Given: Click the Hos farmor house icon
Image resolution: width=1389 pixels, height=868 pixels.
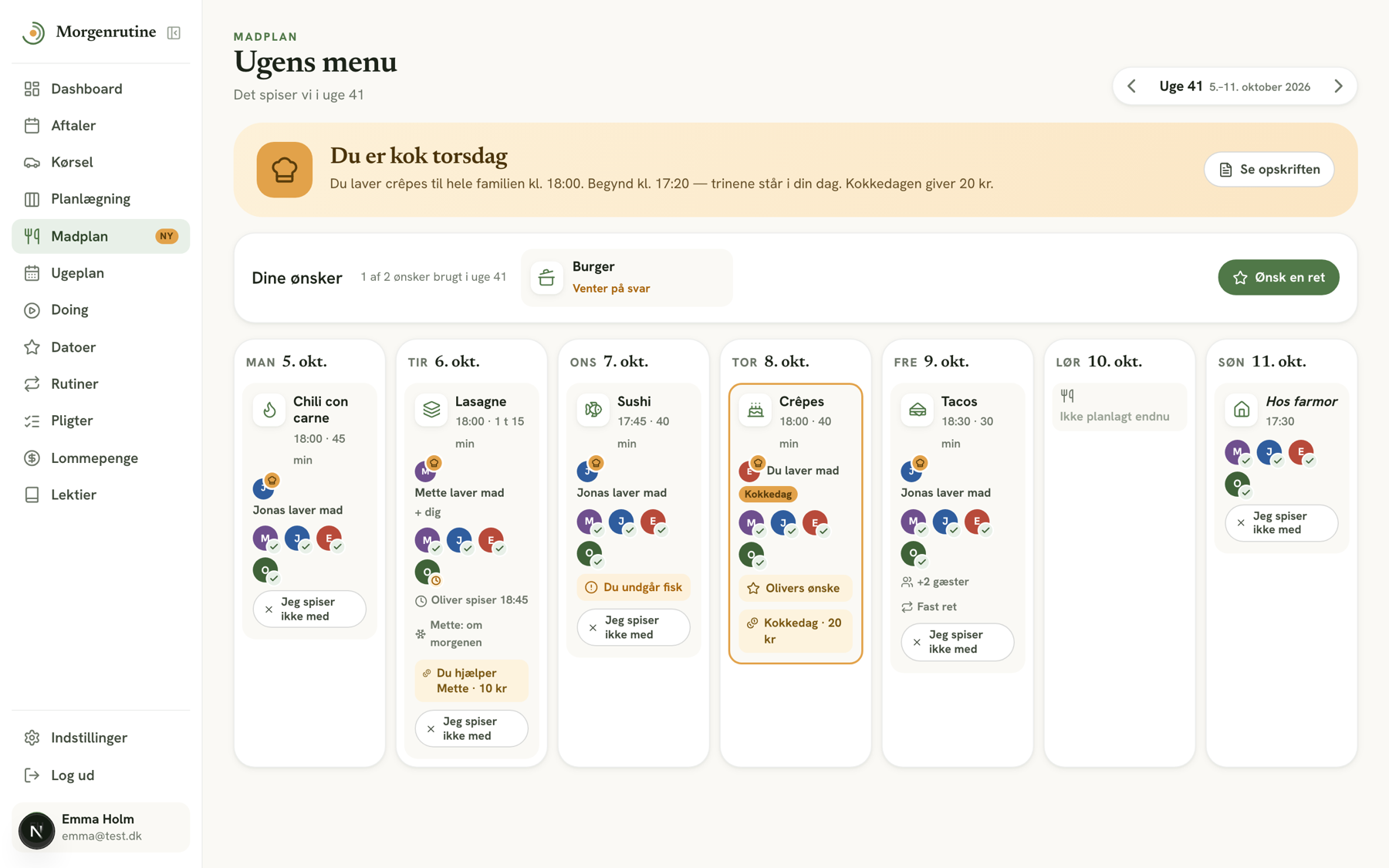Looking at the screenshot, I should (x=1242, y=410).
